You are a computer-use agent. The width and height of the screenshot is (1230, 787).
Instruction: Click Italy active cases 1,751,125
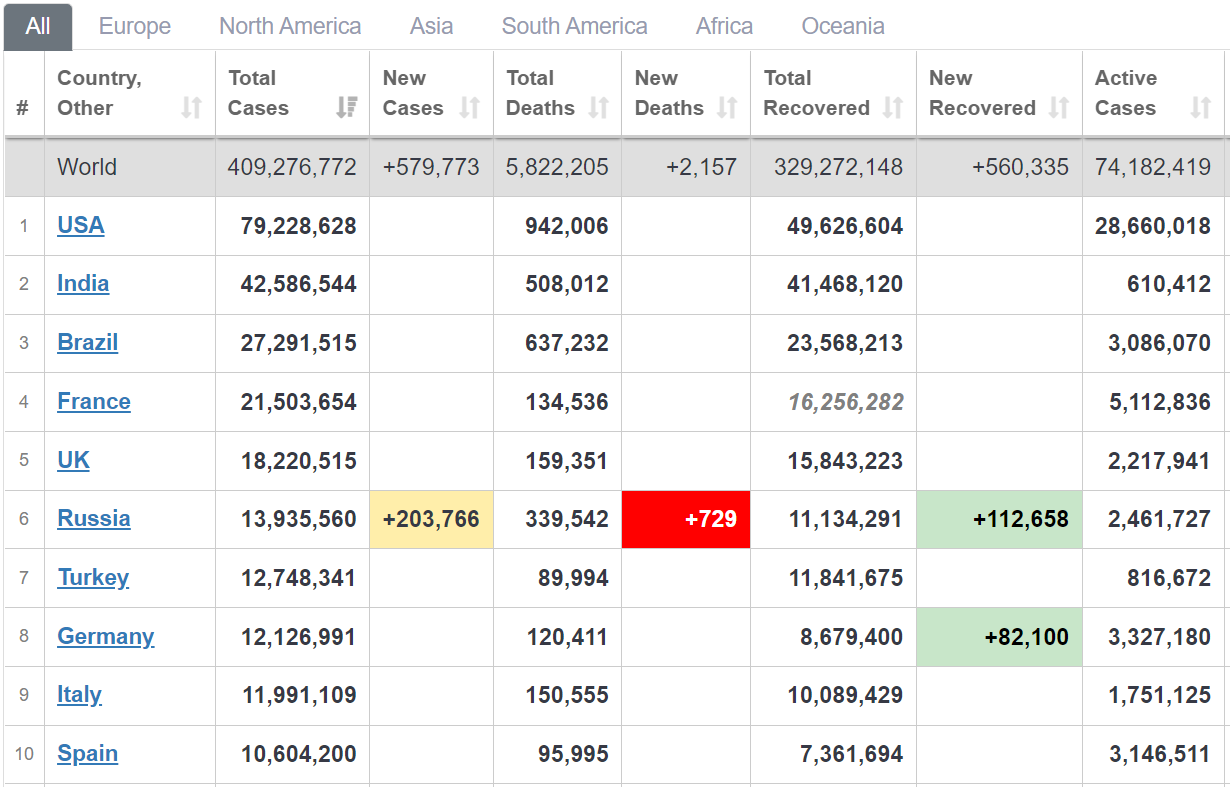pos(1160,696)
